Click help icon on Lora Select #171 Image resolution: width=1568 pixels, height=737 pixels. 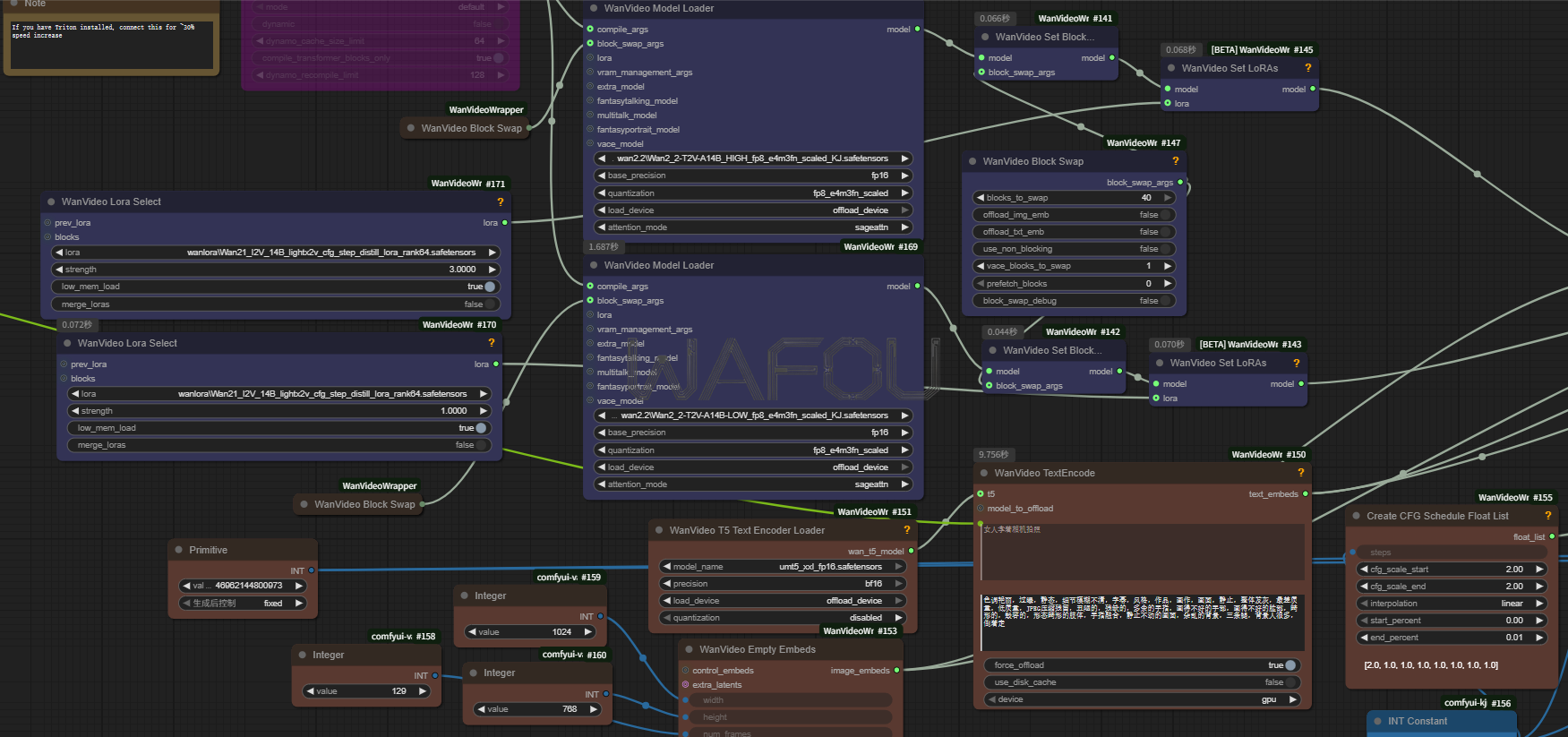500,201
